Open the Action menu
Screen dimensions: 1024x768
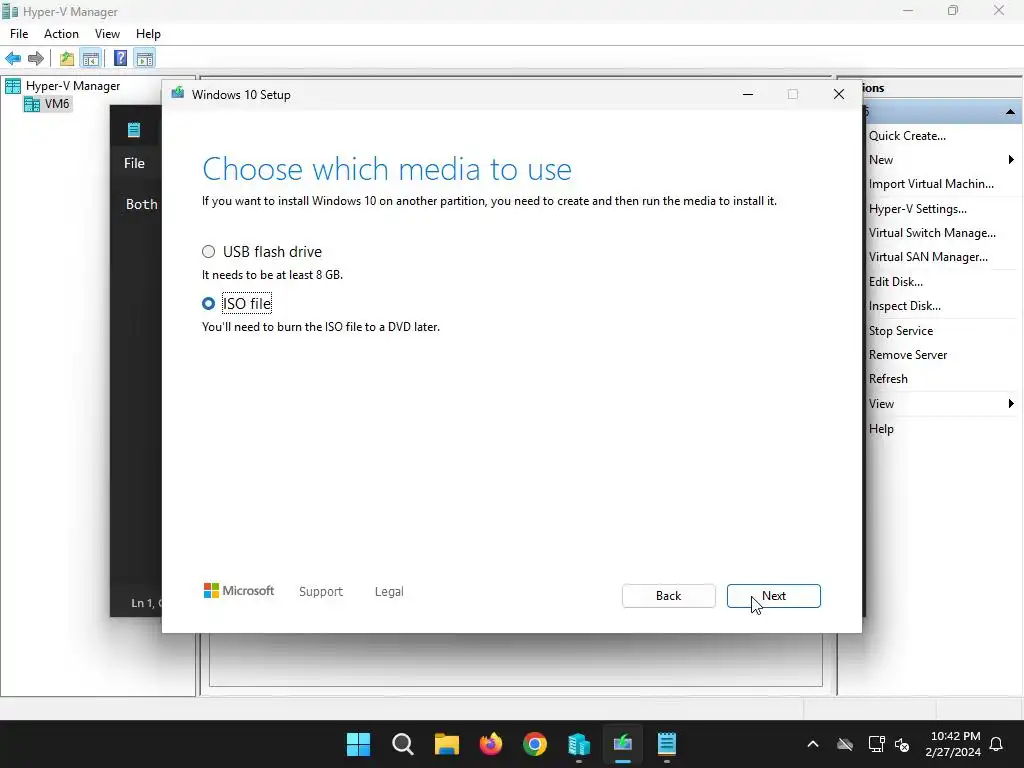(x=61, y=34)
